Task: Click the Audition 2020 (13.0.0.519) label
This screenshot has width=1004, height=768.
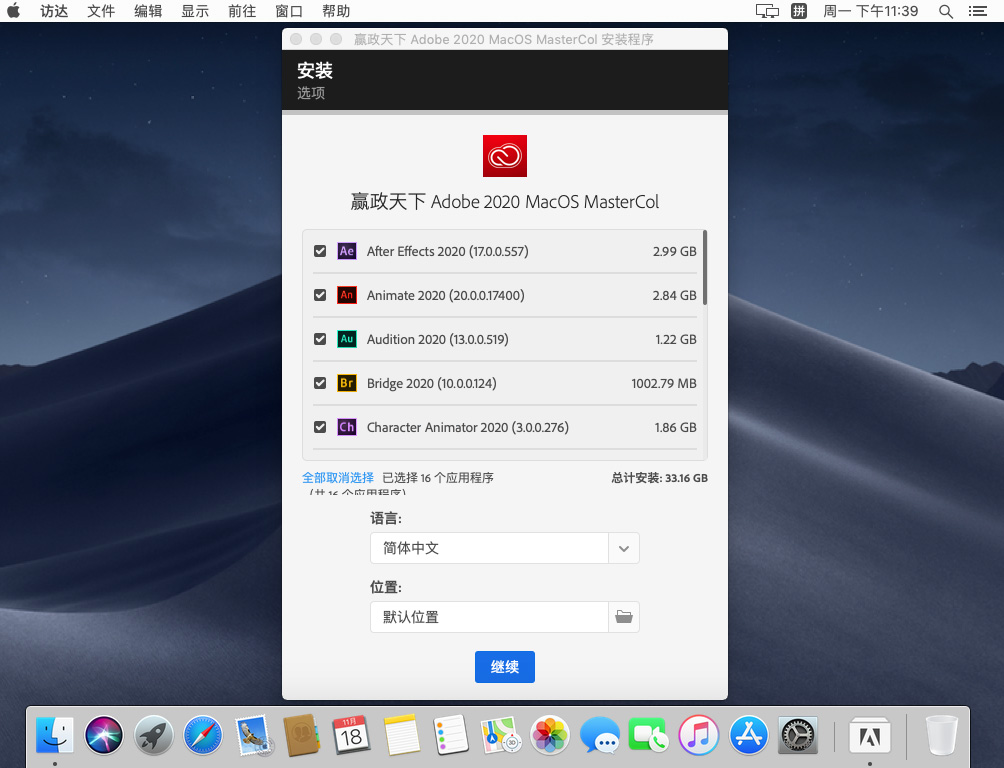Action: tap(437, 339)
